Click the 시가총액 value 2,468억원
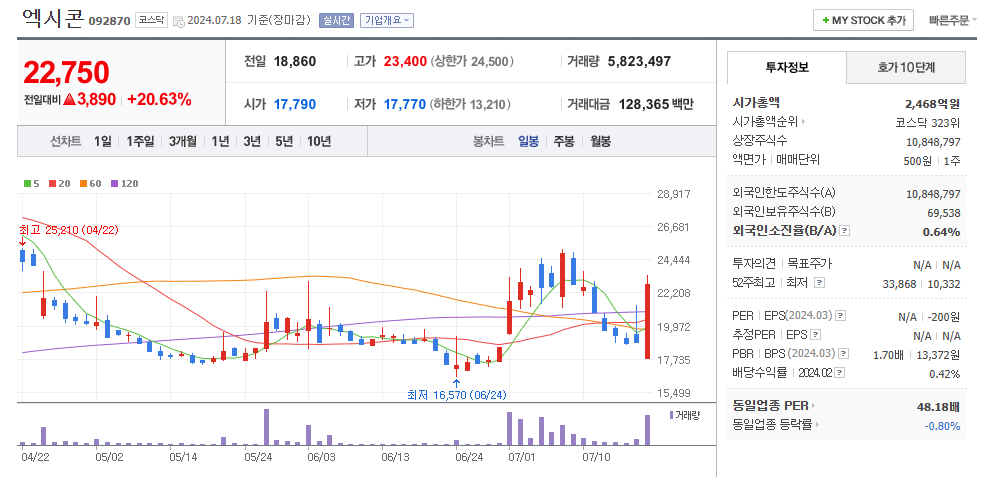This screenshot has width=992, height=477. [933, 103]
